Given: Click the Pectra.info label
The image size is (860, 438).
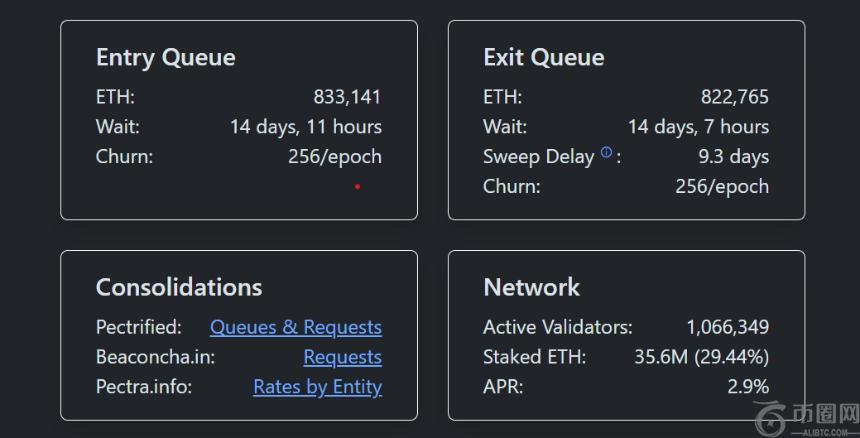Looking at the screenshot, I should click(x=143, y=387).
